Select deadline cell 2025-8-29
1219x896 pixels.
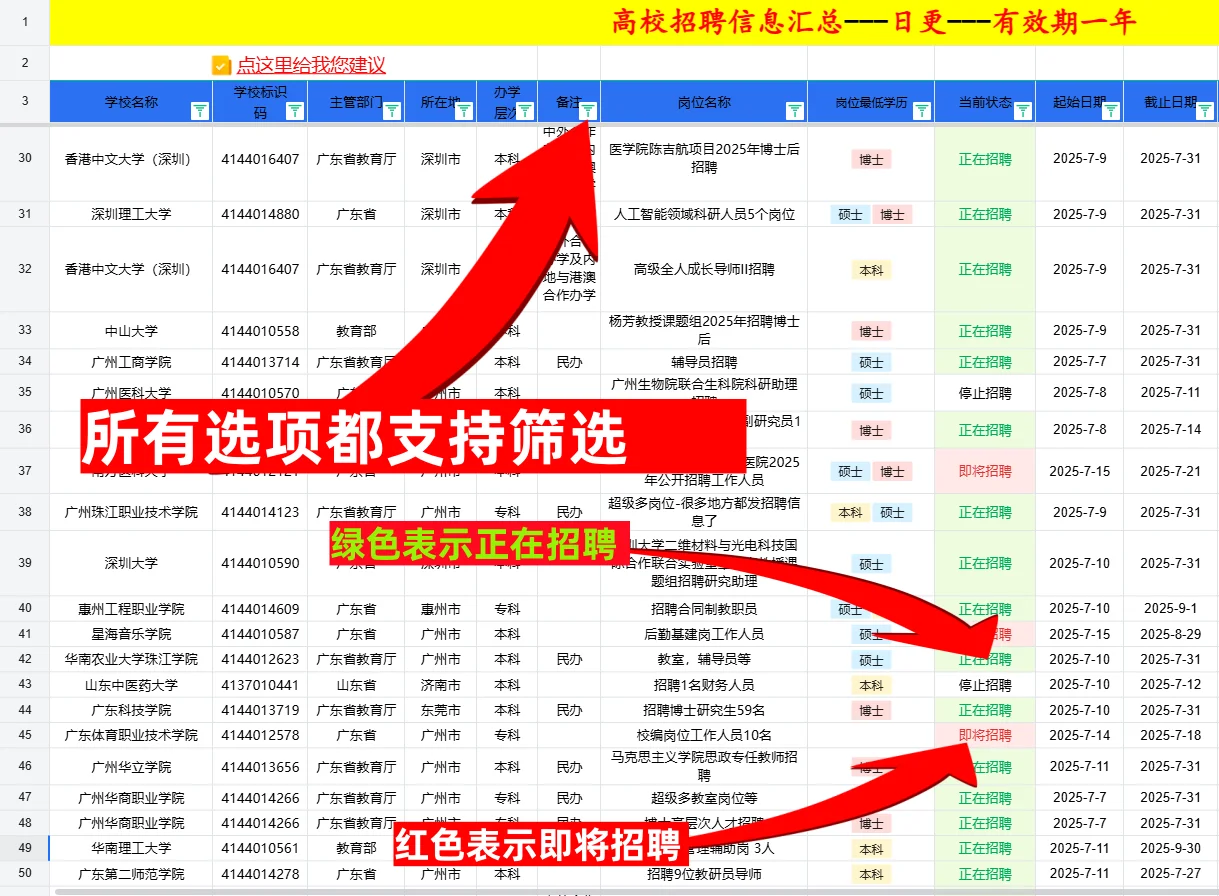1171,634
